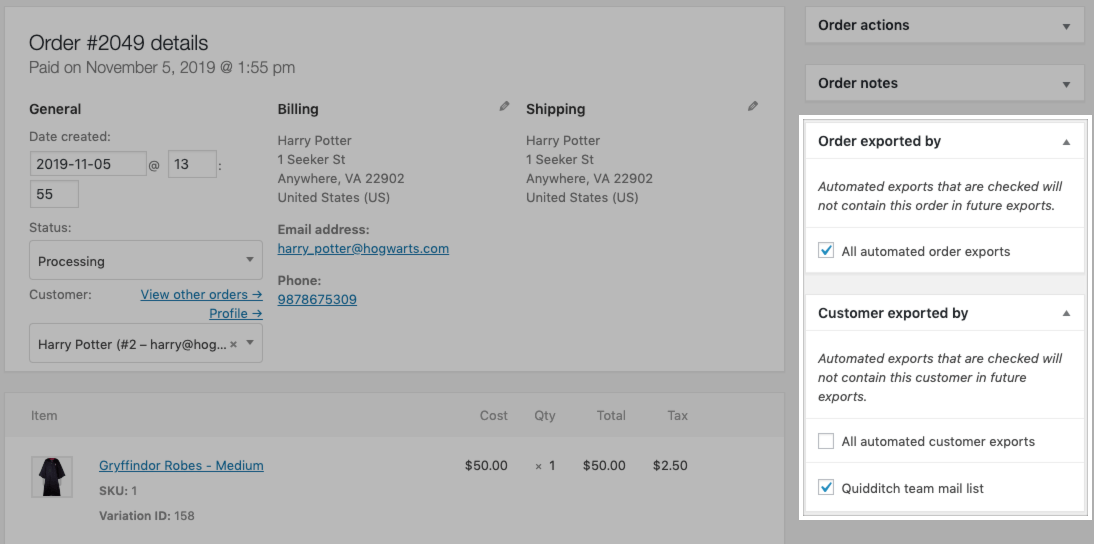Select billing line Anywhere, VA 22902
This screenshot has width=1094, height=544.
point(340,179)
